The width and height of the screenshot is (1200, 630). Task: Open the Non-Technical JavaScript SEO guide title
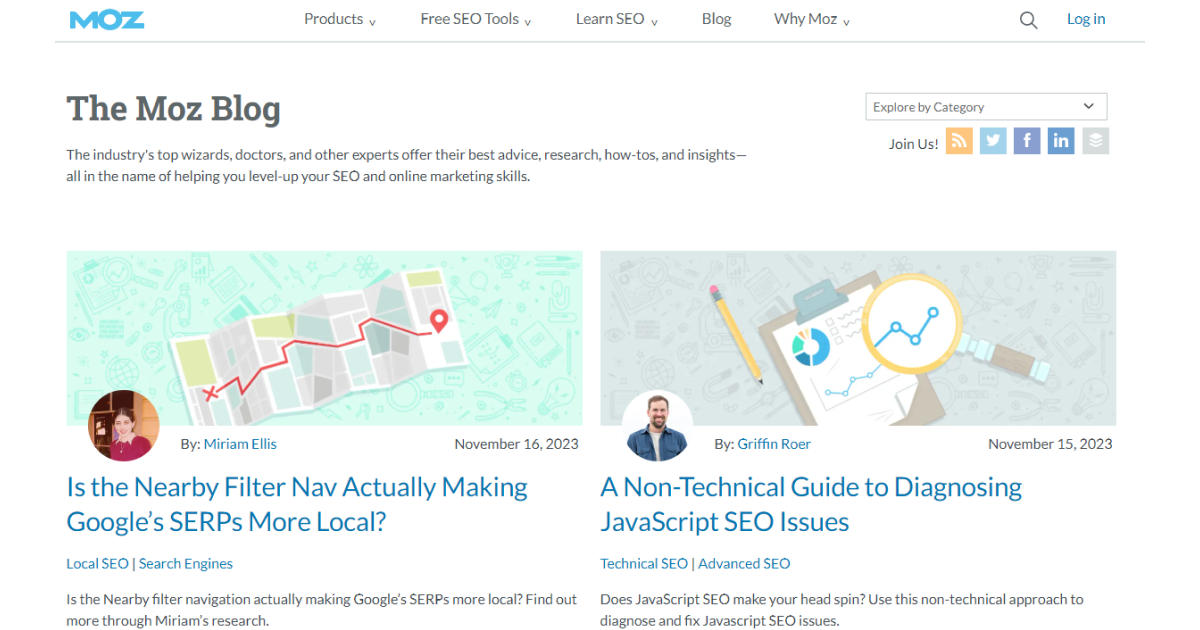(811, 504)
